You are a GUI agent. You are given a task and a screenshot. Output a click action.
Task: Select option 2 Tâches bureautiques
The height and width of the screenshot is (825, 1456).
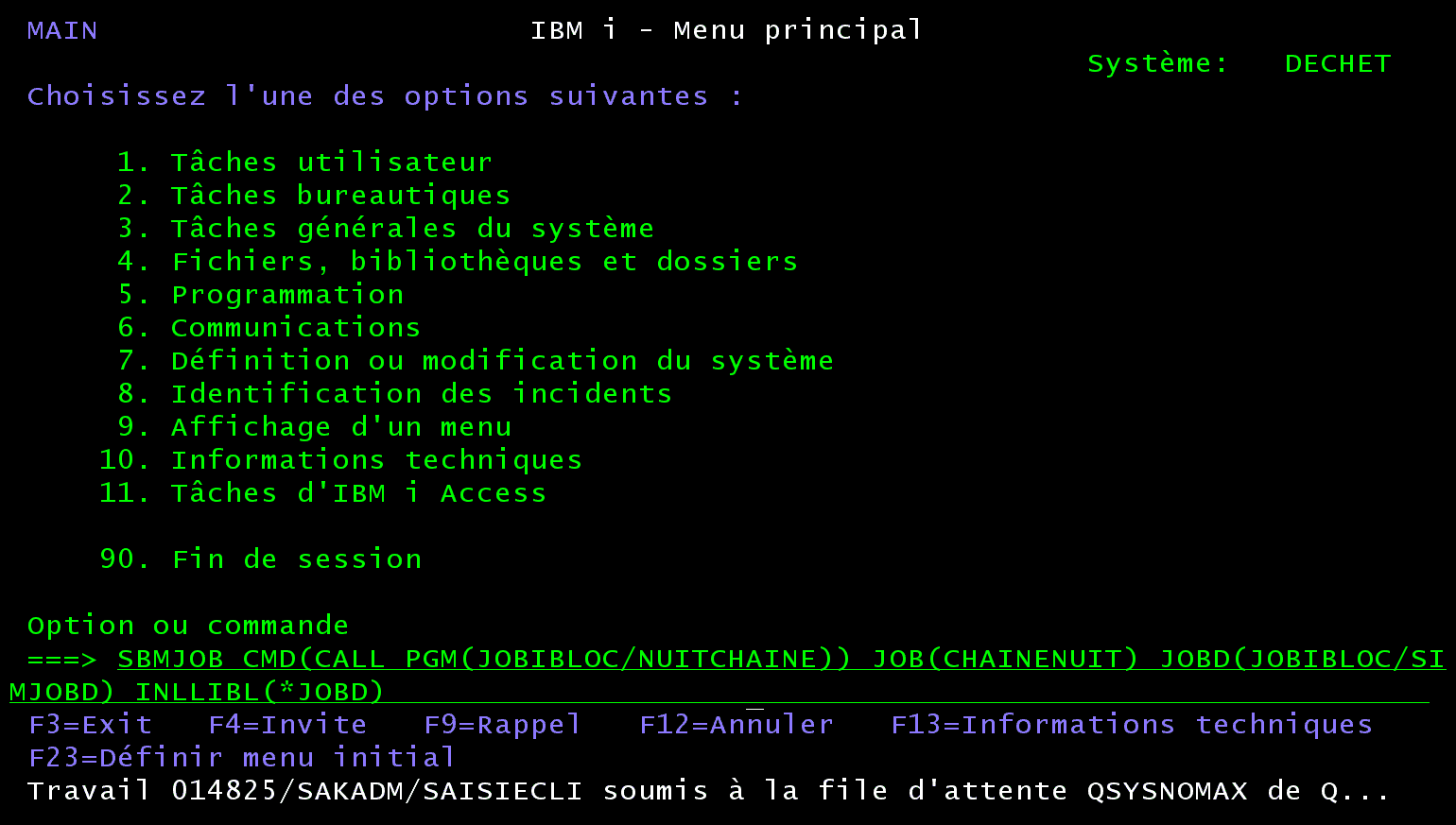point(314,196)
